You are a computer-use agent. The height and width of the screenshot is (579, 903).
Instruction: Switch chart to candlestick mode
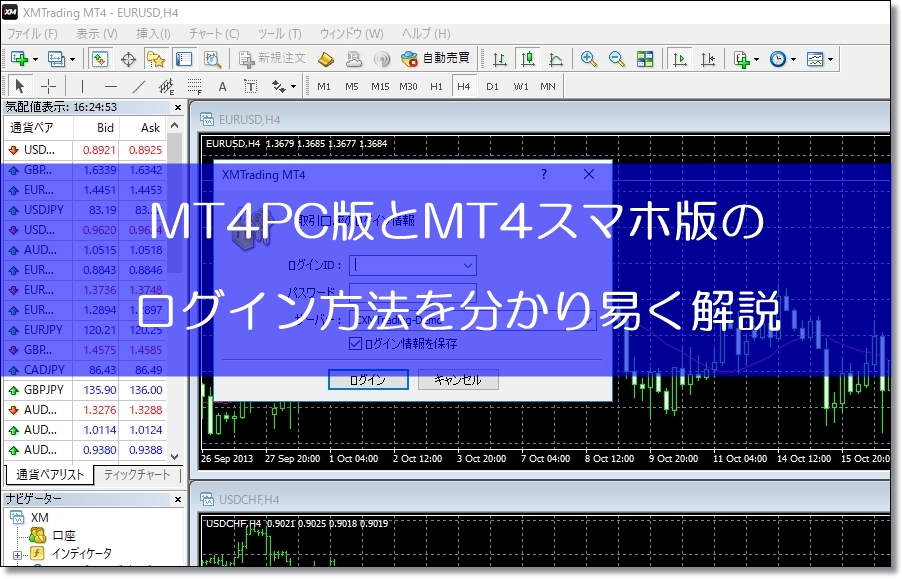coord(528,59)
